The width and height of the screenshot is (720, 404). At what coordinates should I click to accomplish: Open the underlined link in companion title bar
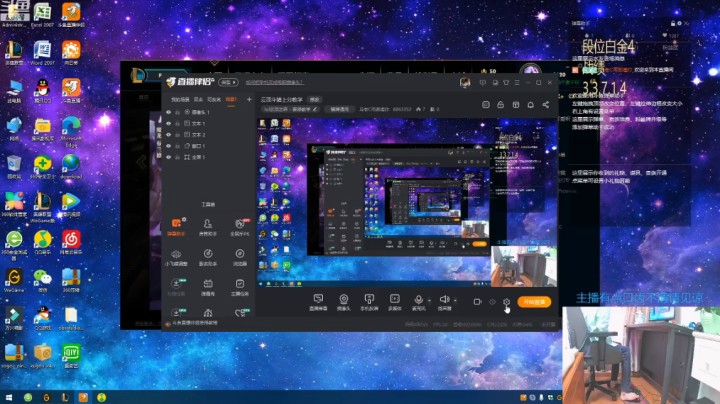pyautogui.click(x=274, y=83)
